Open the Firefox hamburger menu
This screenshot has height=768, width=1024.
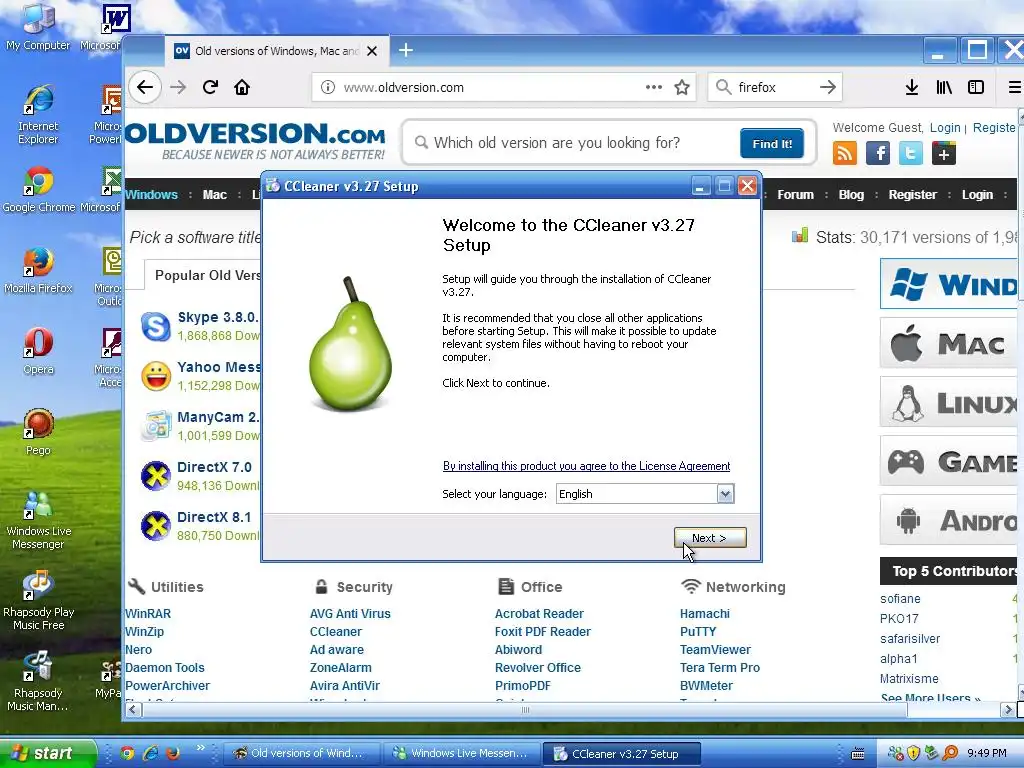[1014, 87]
